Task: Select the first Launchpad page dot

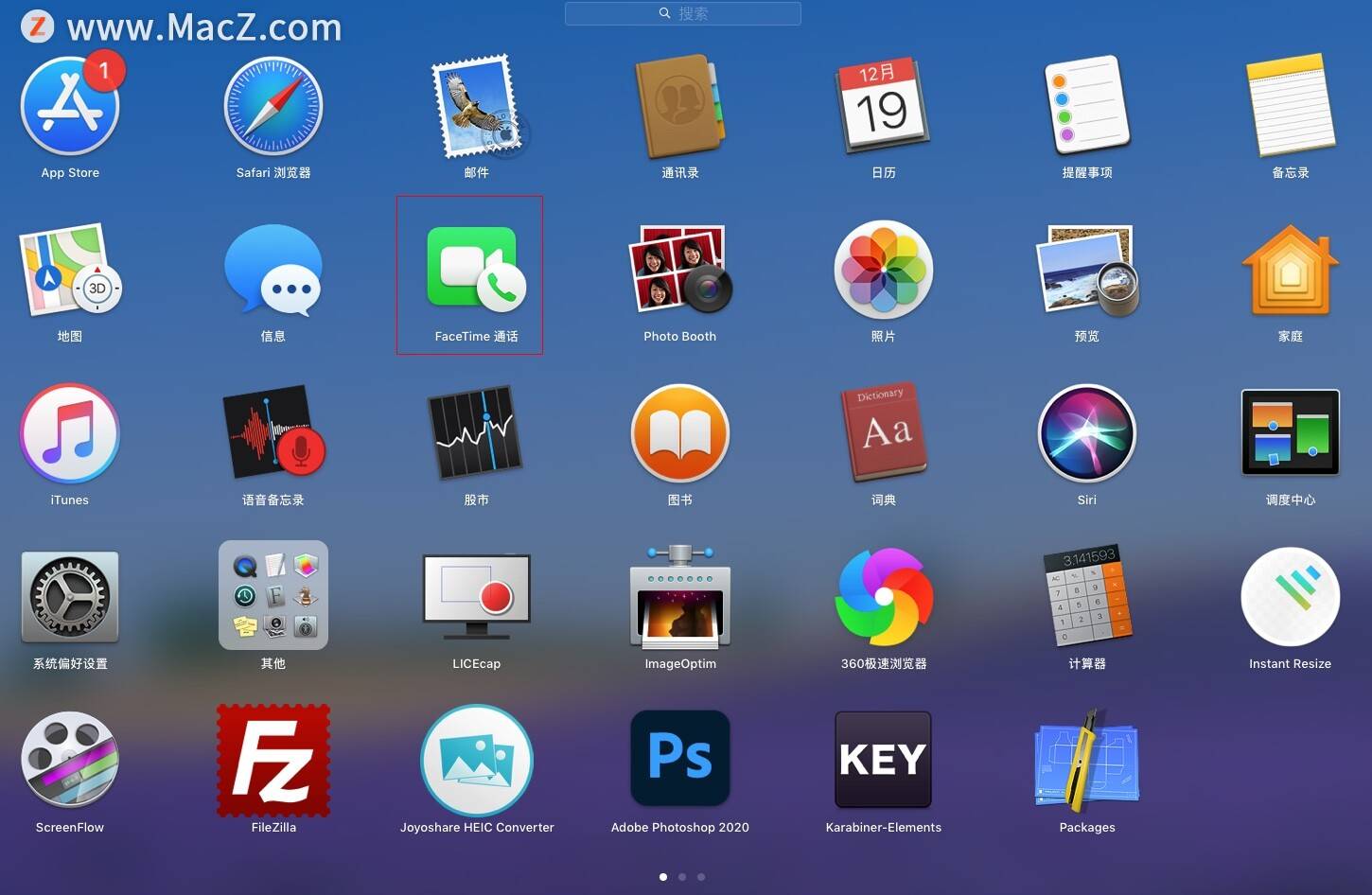Action: point(663,877)
